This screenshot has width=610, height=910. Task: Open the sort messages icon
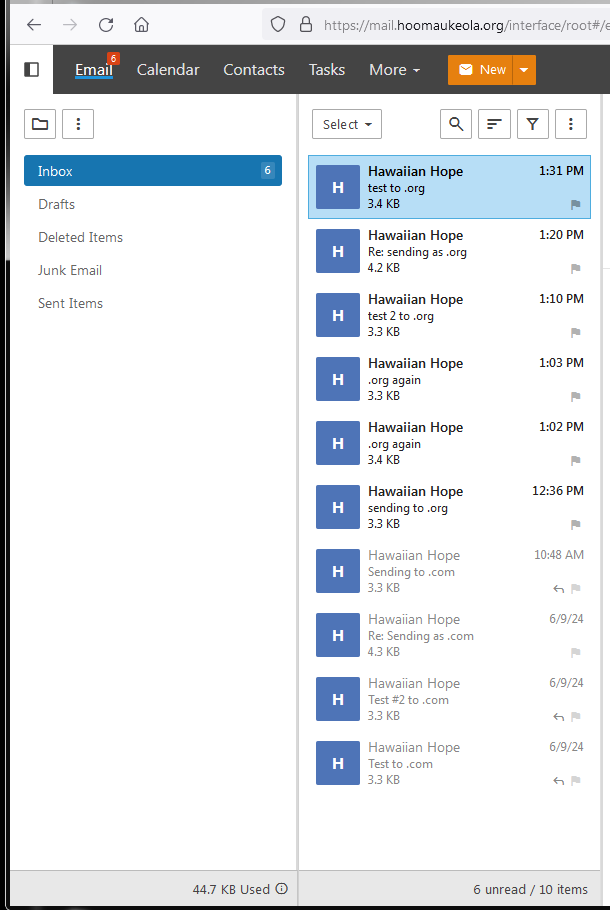point(494,124)
